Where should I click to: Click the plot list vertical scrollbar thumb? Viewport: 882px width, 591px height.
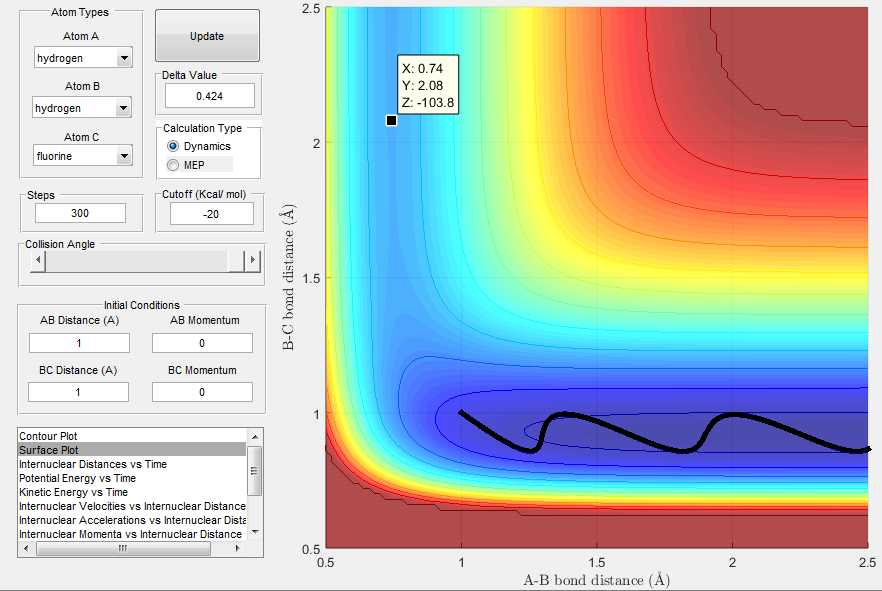click(255, 471)
